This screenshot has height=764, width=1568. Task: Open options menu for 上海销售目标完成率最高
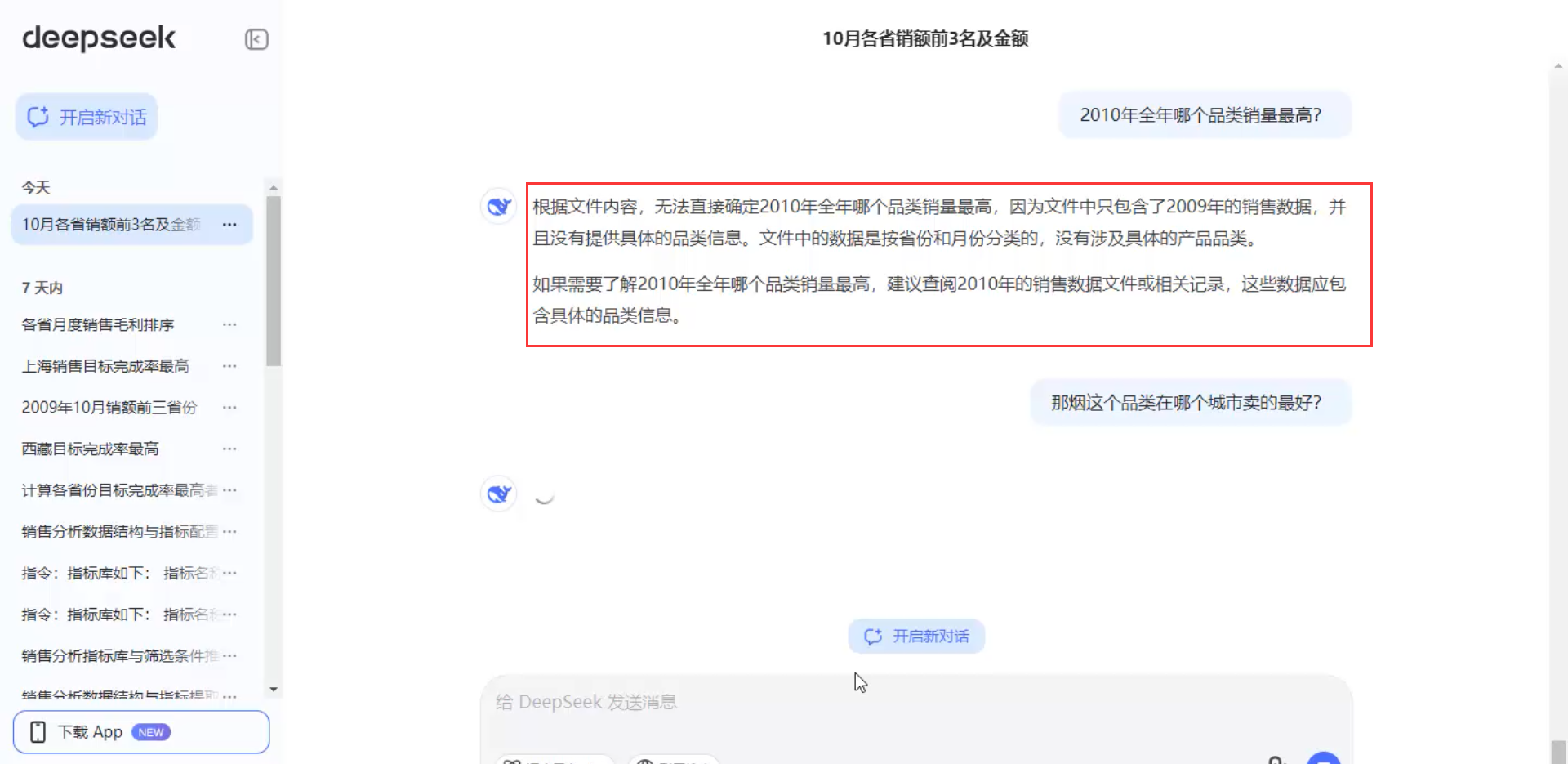click(x=229, y=366)
